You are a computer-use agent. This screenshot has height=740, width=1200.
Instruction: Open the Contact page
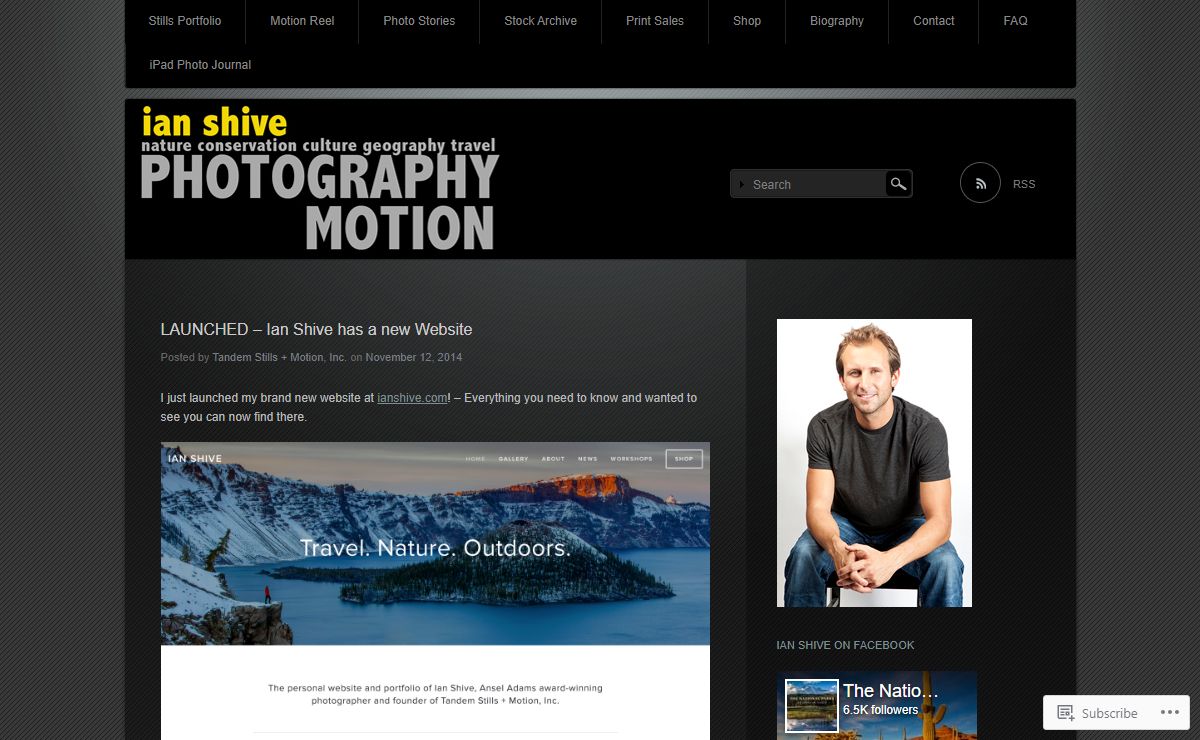pyautogui.click(x=934, y=21)
